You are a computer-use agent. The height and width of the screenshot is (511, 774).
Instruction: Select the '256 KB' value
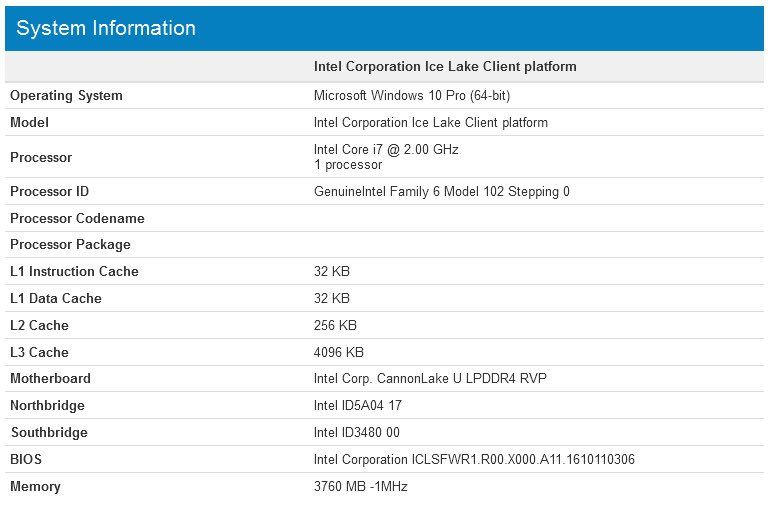coord(335,325)
